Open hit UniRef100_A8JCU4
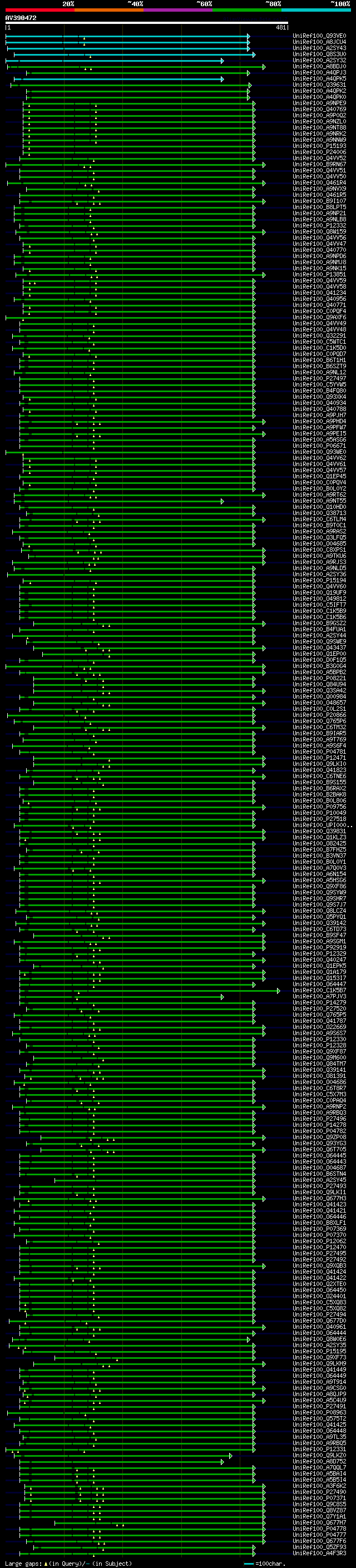356x1568 pixels. [x=319, y=42]
